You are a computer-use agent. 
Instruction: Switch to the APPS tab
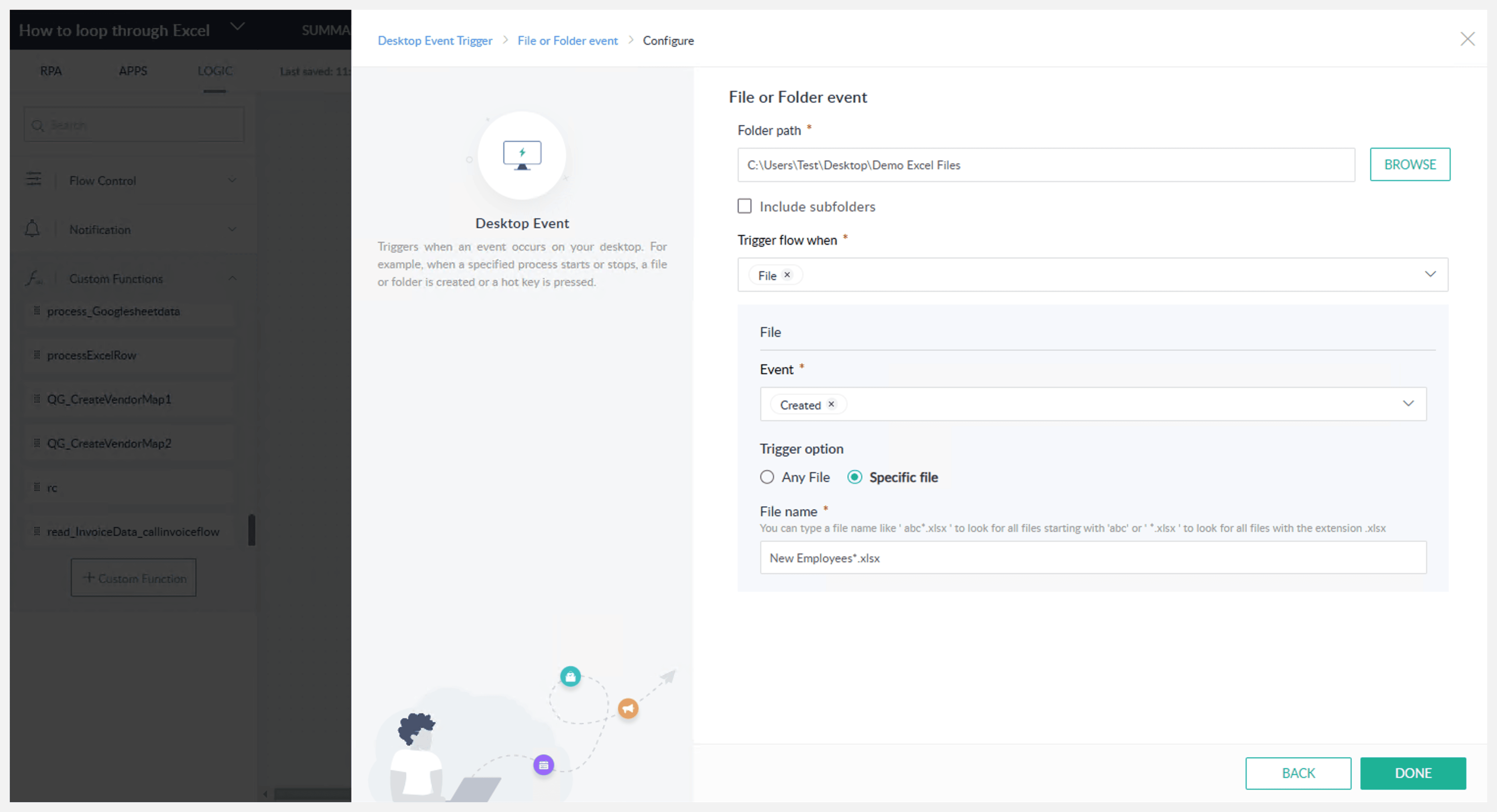coord(133,71)
